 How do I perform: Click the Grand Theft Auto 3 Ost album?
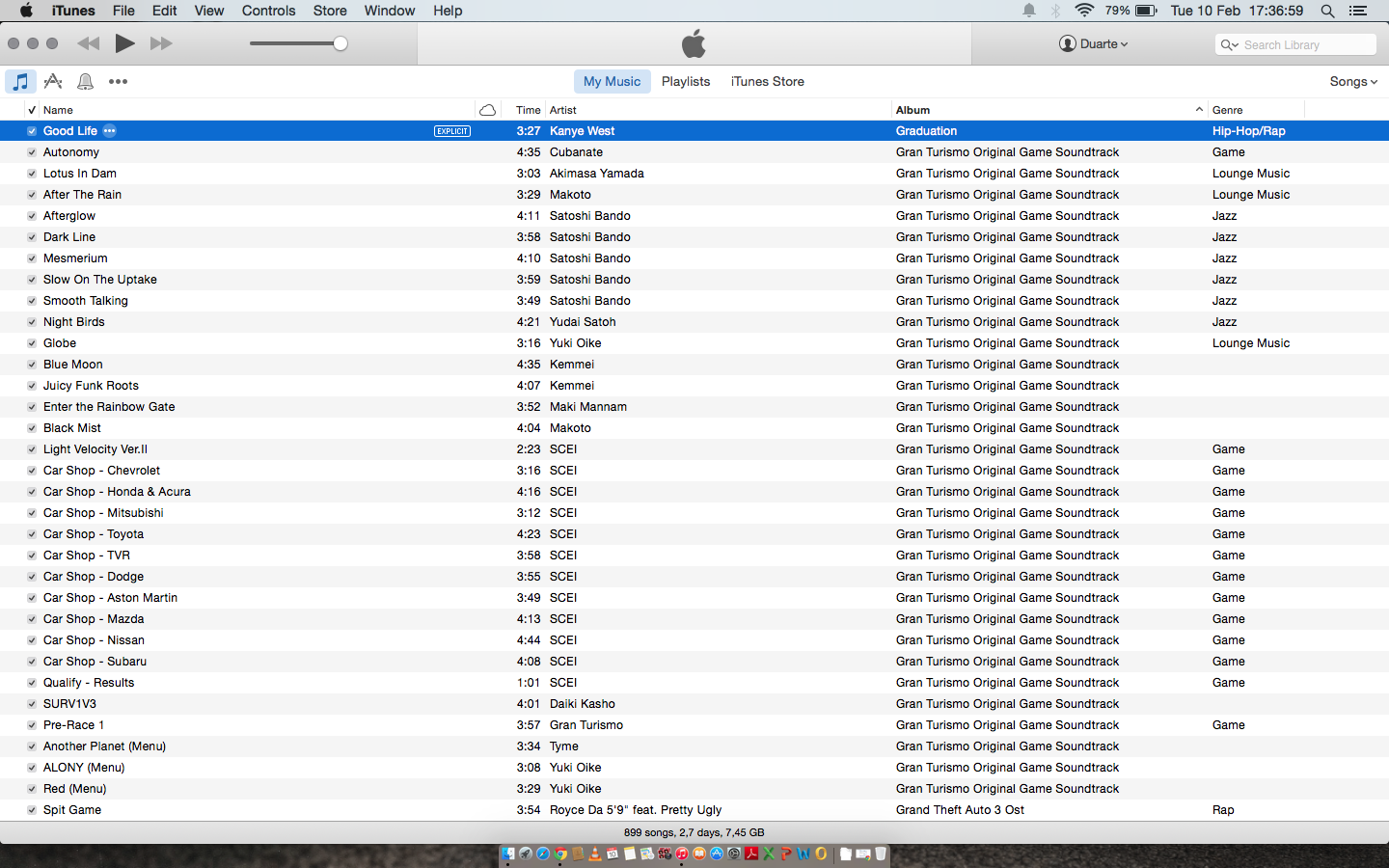(x=960, y=810)
